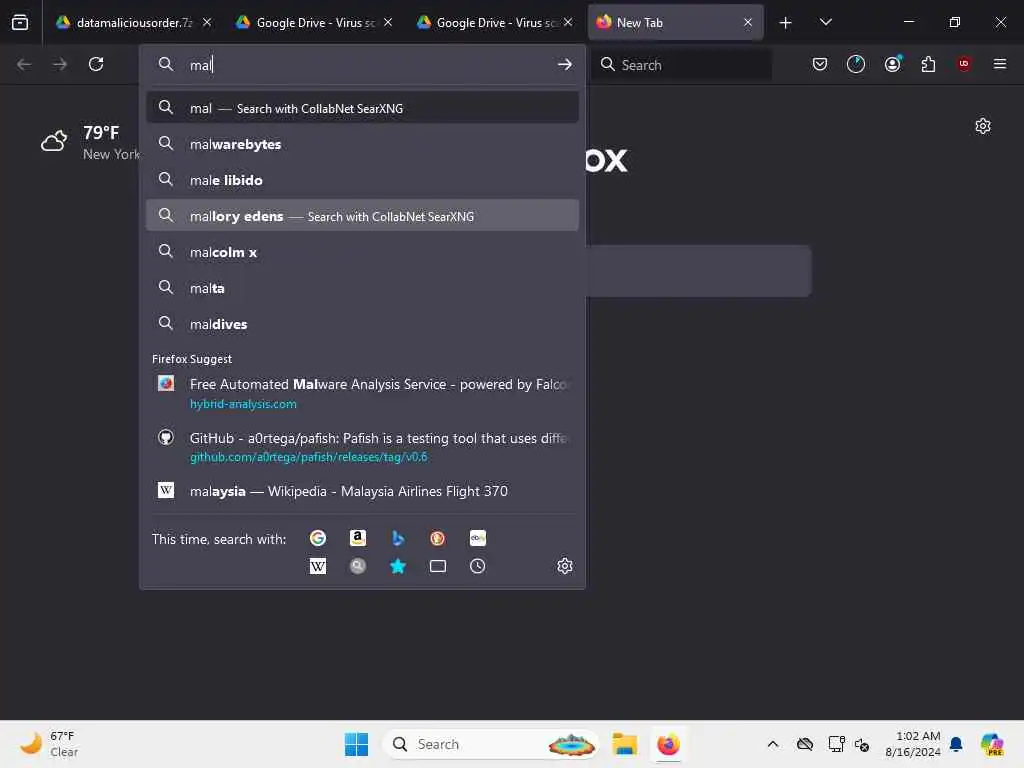Open the 79°F New York weather widget
The height and width of the screenshot is (768, 1024).
click(90, 142)
